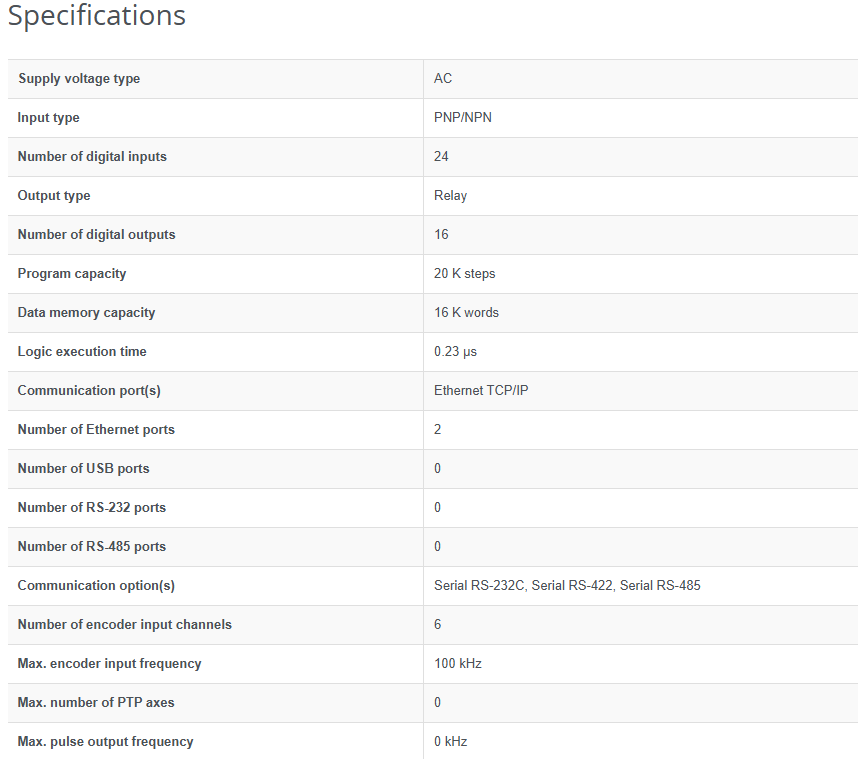Select the Number of encoder input channels label
The image size is (858, 759).
pos(124,625)
